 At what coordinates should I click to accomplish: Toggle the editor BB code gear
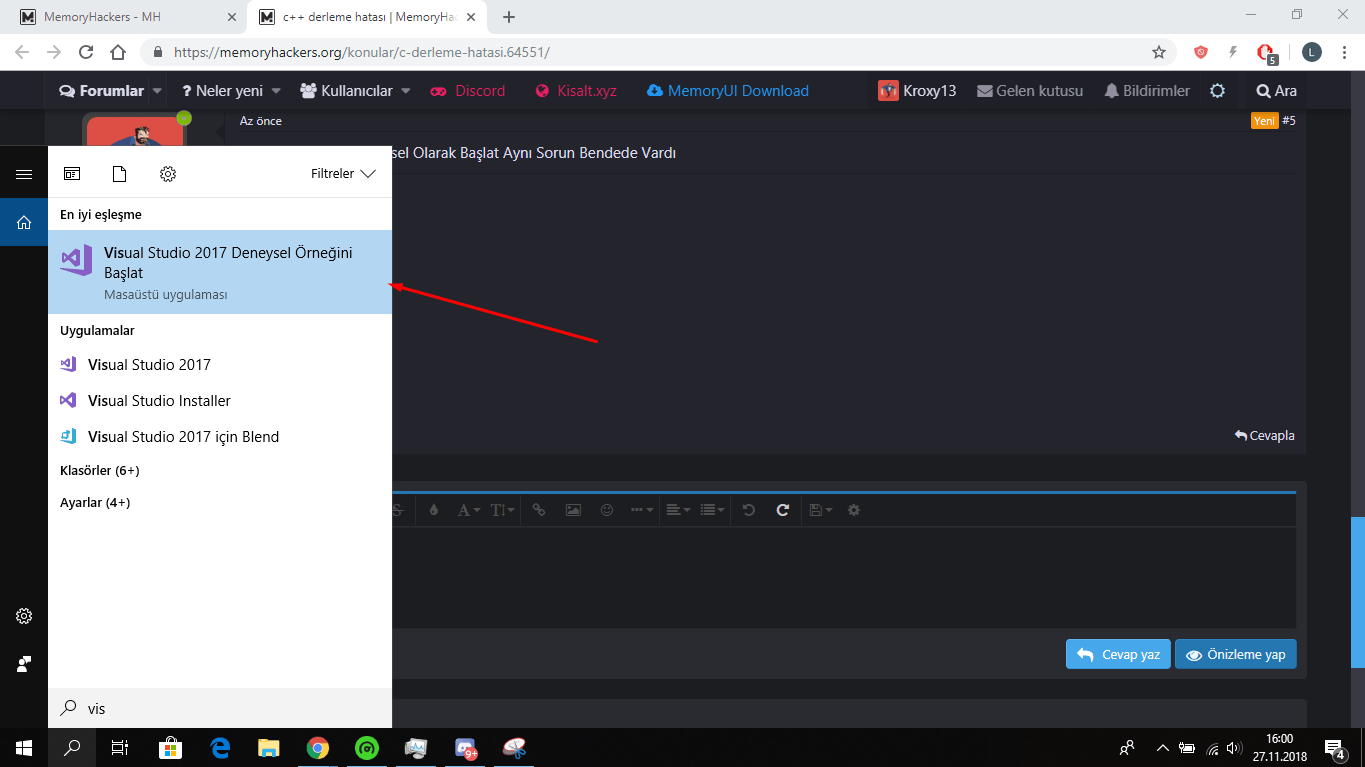point(854,510)
